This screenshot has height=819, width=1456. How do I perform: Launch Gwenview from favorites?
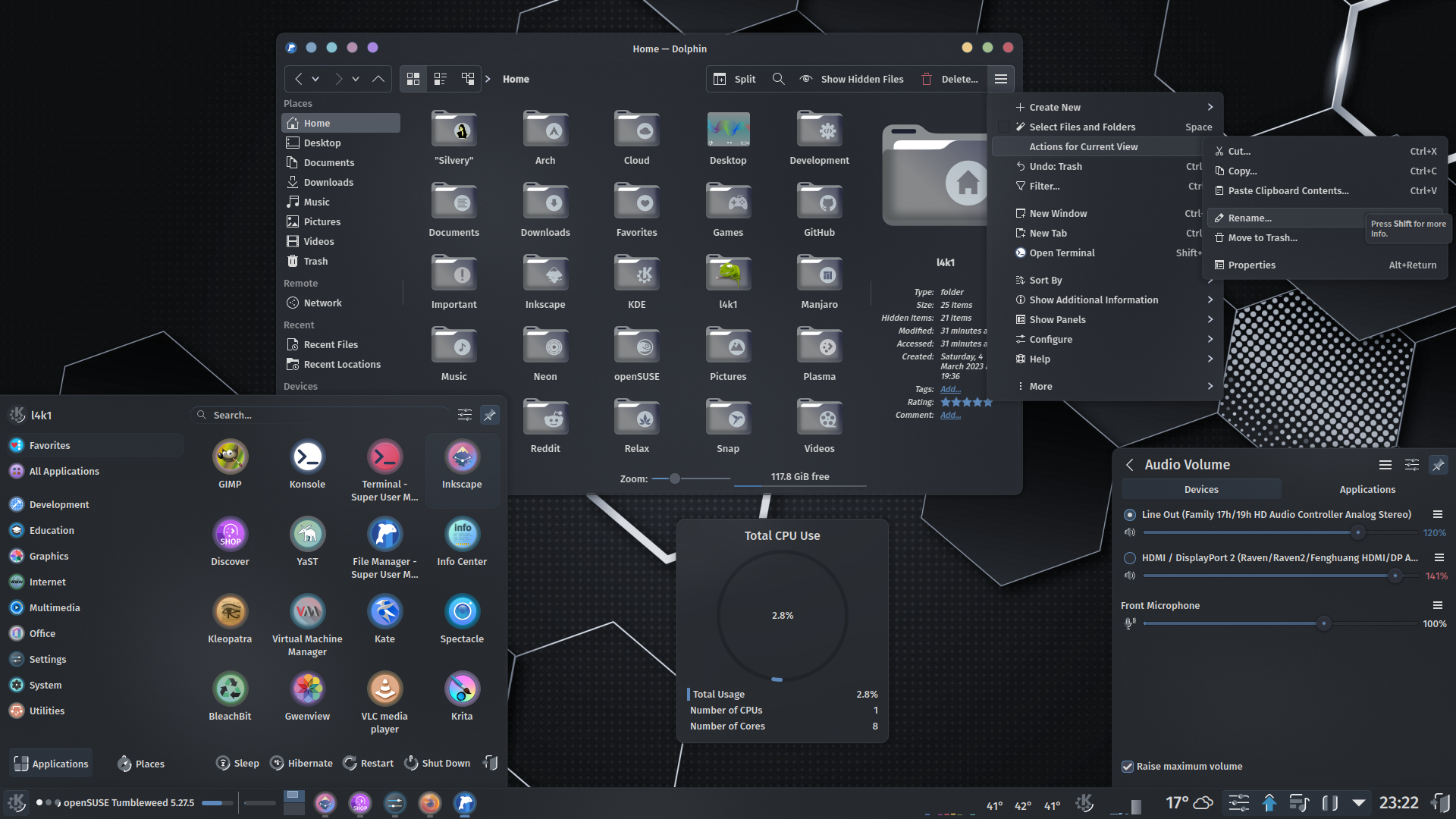pyautogui.click(x=307, y=697)
